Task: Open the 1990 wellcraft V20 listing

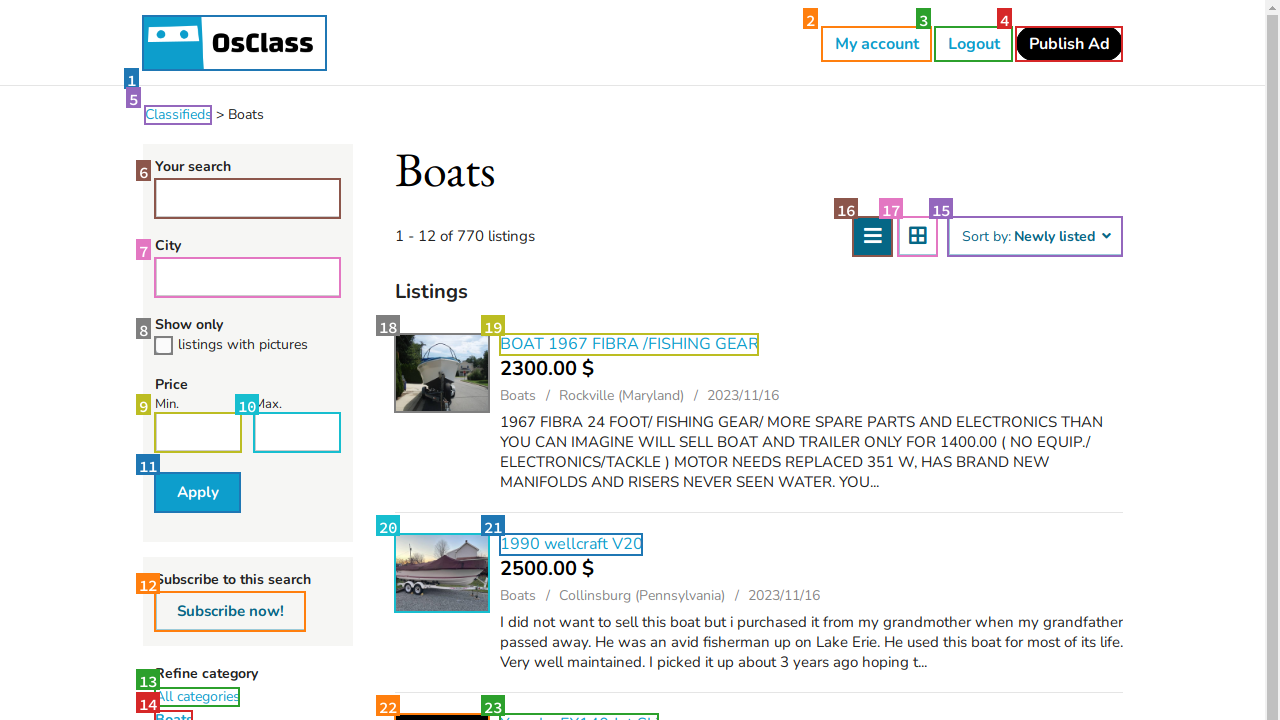Action: point(570,544)
